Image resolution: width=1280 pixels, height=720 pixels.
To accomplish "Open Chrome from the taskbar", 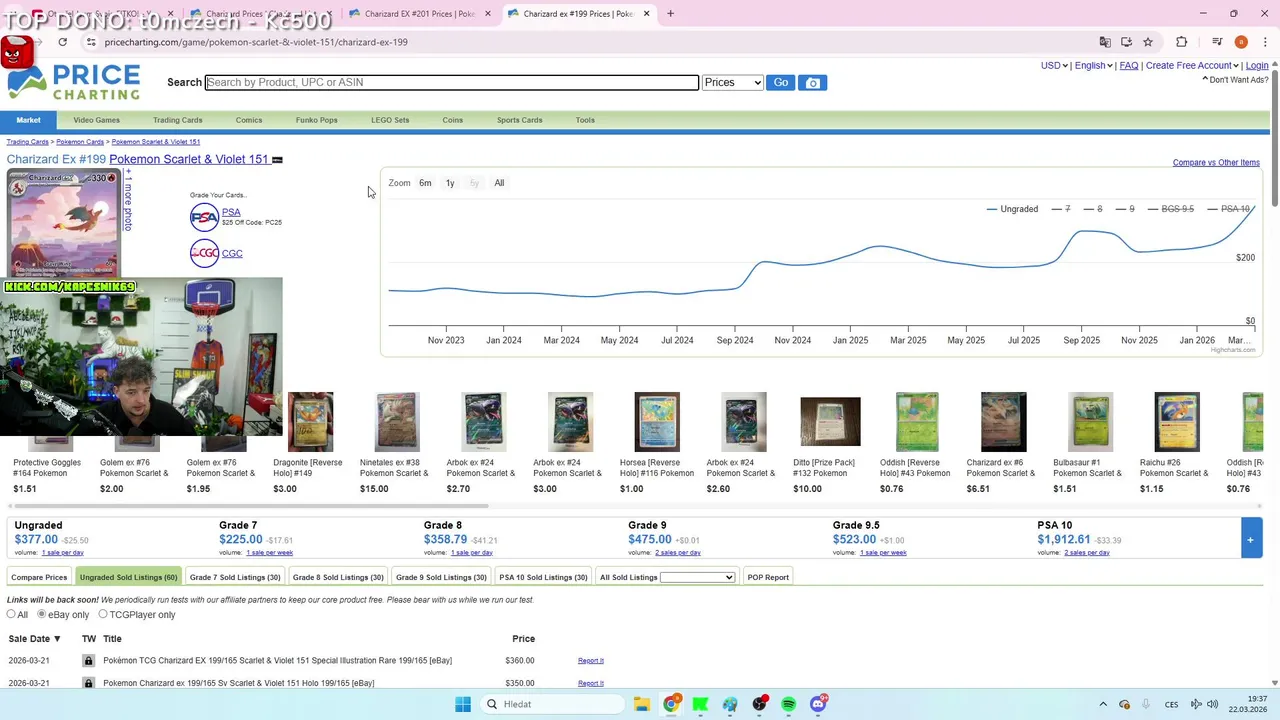I will click(671, 704).
